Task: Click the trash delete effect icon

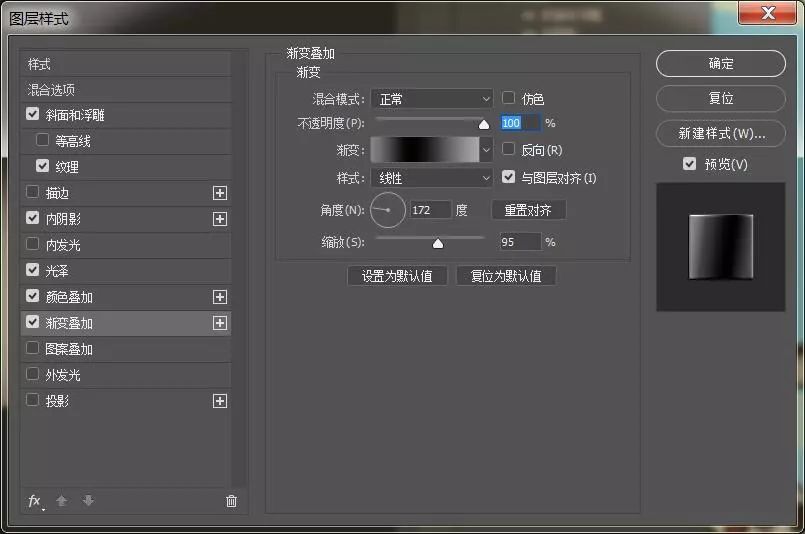Action: [x=231, y=501]
